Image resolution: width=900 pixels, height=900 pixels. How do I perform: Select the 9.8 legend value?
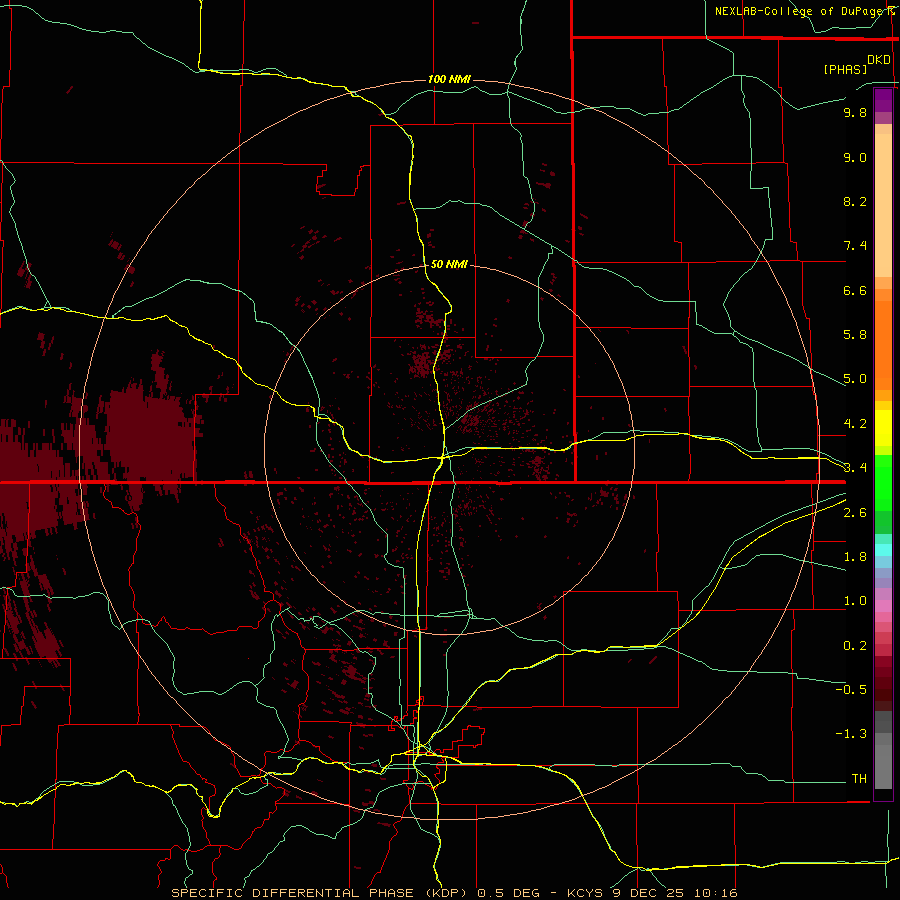[x=855, y=112]
